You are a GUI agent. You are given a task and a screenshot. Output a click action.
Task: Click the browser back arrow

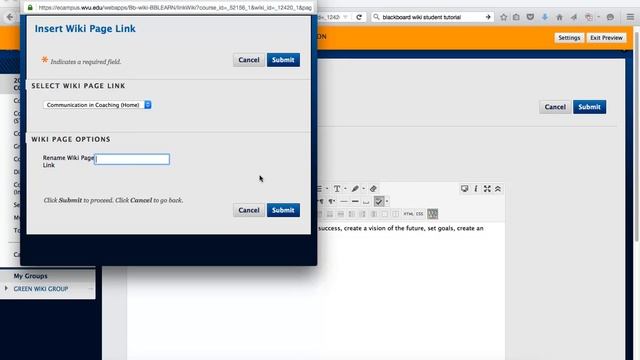pos(10,17)
